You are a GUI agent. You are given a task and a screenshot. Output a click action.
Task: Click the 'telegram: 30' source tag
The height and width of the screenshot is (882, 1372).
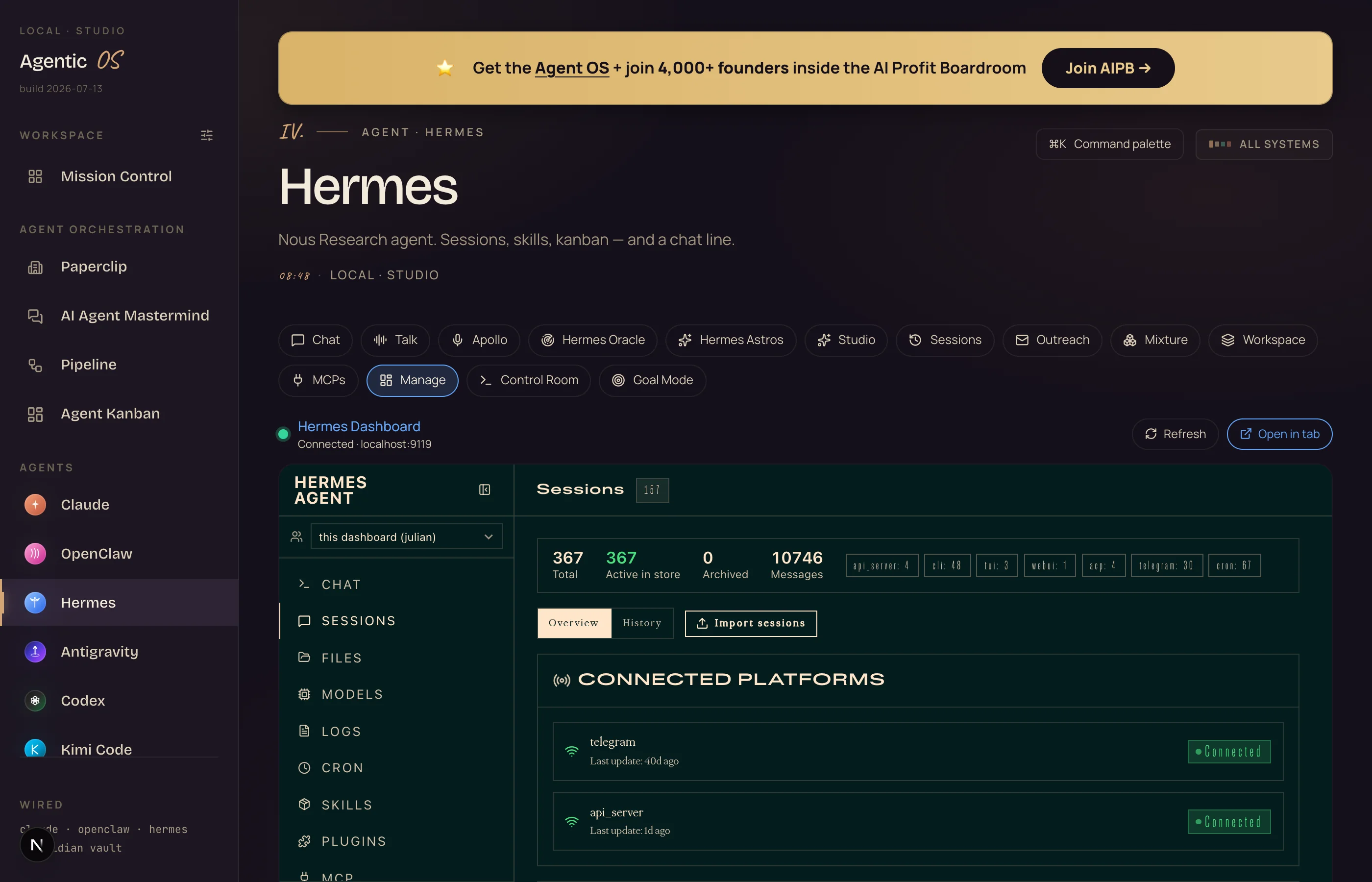coord(1166,566)
